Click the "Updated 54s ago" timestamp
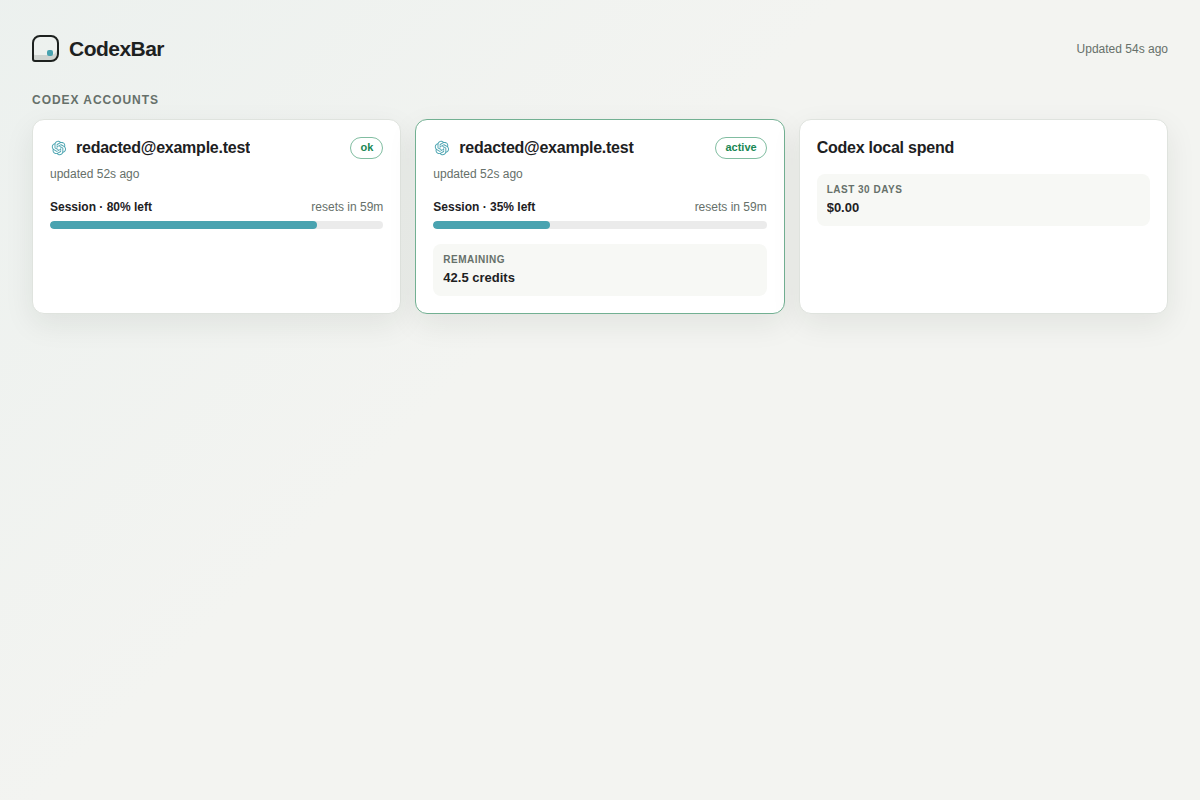 1122,49
